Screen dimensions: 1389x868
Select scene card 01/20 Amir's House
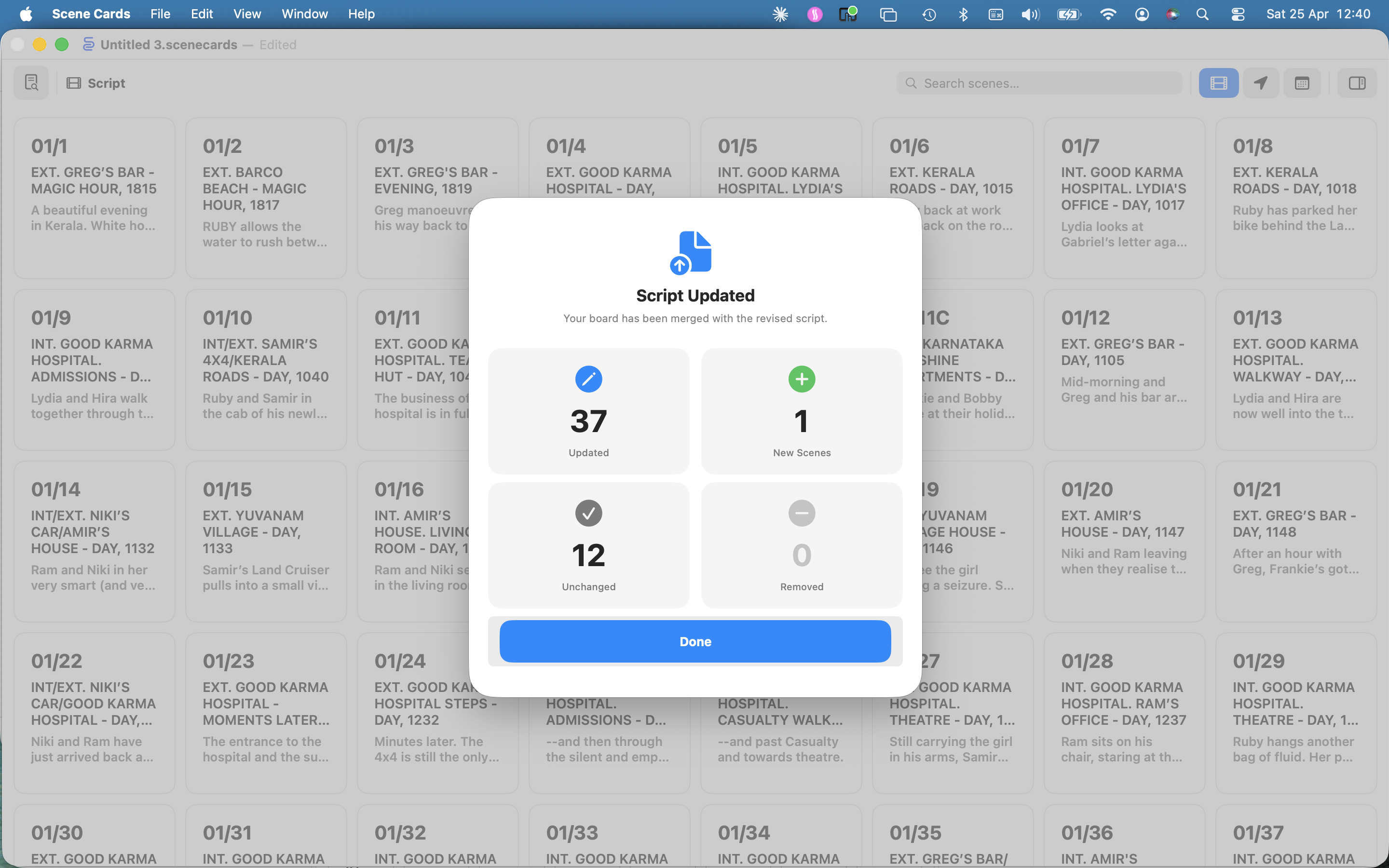(1124, 542)
